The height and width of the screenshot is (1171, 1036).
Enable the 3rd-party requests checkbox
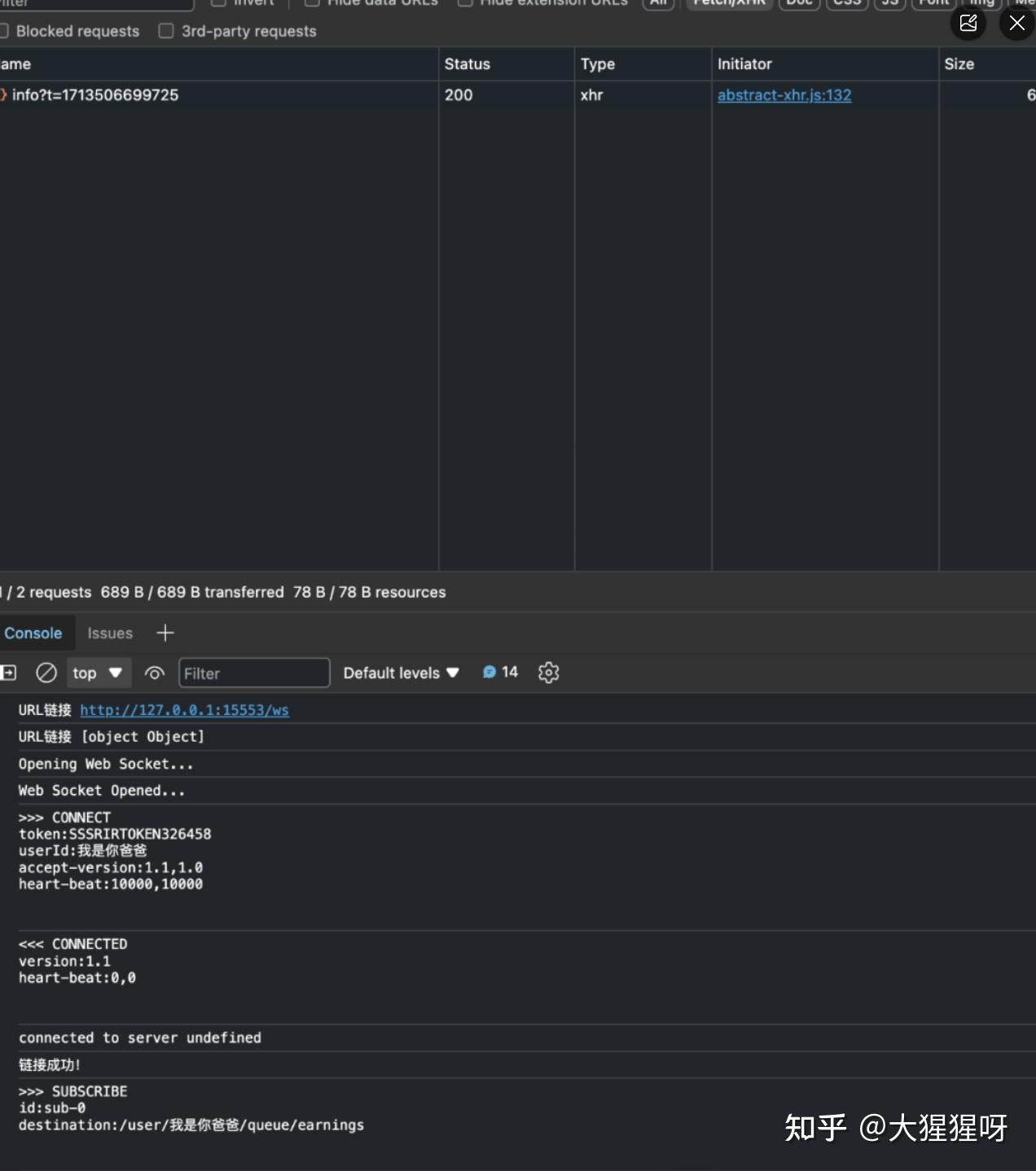[x=166, y=31]
